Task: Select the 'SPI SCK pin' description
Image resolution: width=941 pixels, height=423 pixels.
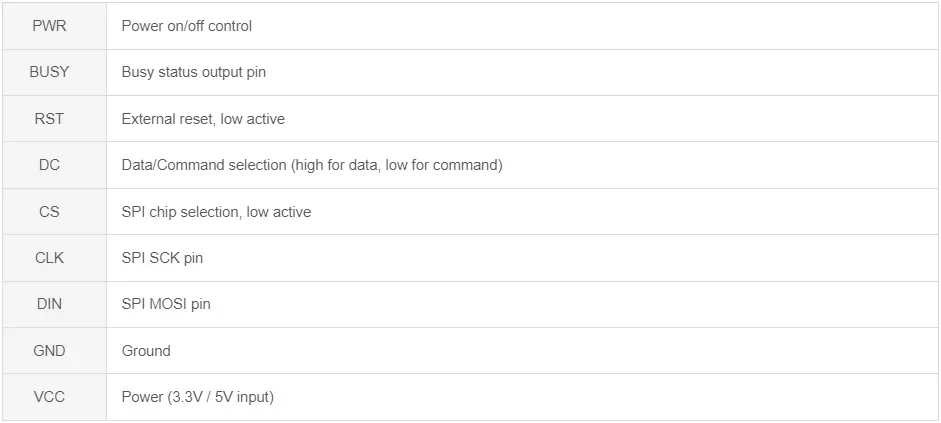Action: [162, 258]
